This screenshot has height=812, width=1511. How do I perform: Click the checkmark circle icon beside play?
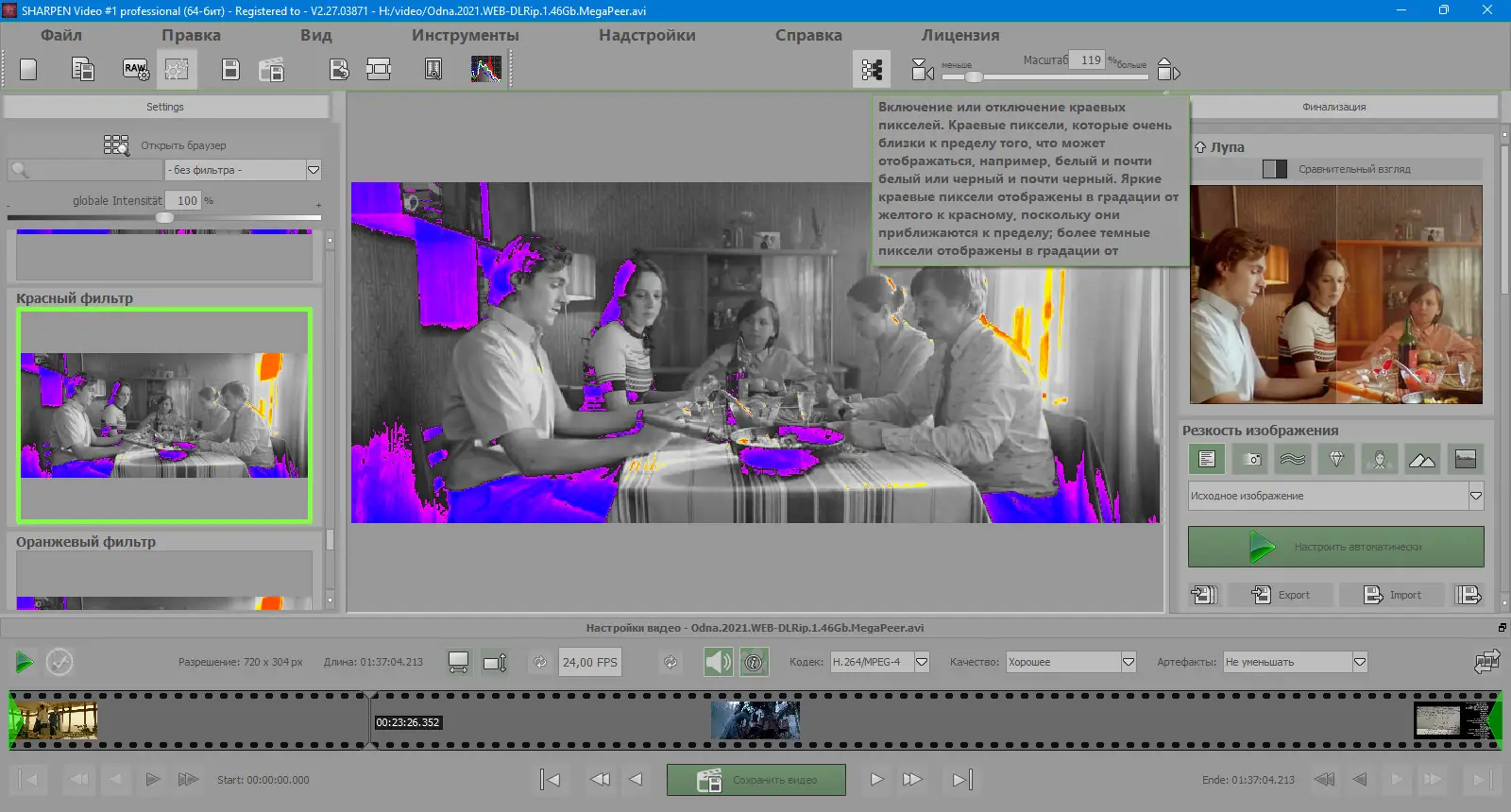coord(59,662)
